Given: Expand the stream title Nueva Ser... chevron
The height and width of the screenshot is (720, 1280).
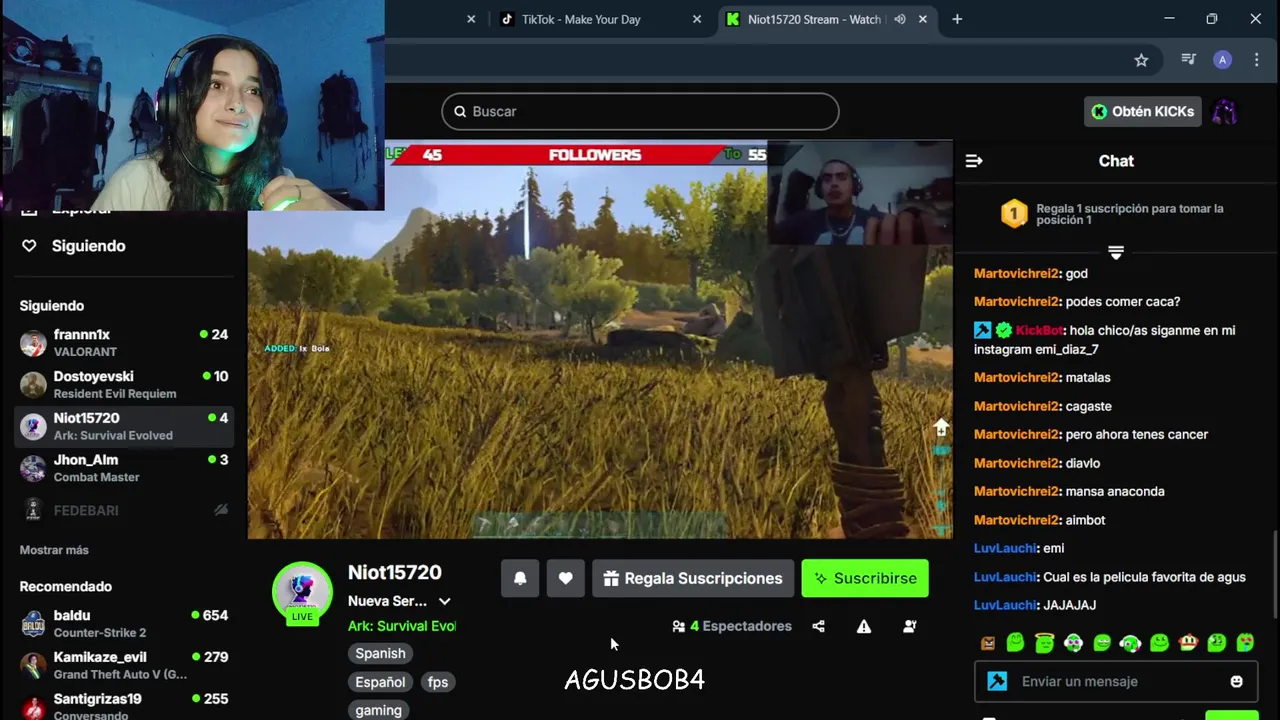Looking at the screenshot, I should point(445,601).
